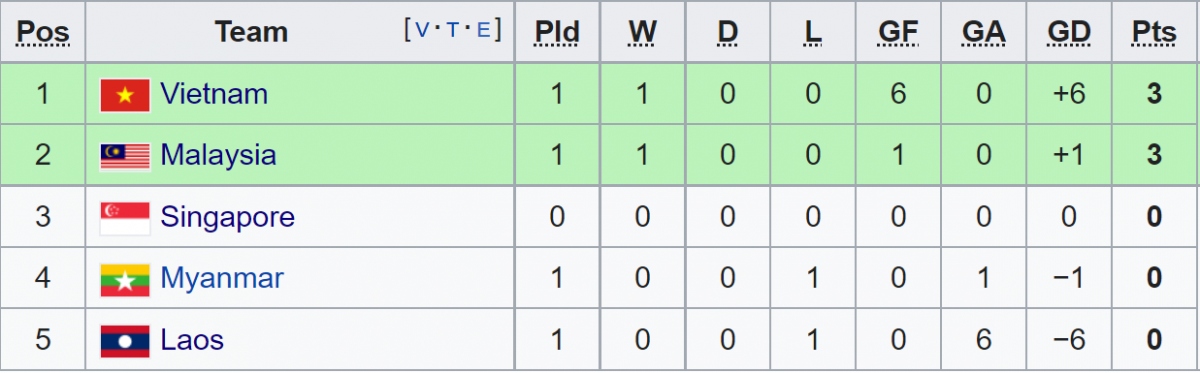Click the GA column header
The width and height of the screenshot is (1200, 373).
(x=983, y=33)
